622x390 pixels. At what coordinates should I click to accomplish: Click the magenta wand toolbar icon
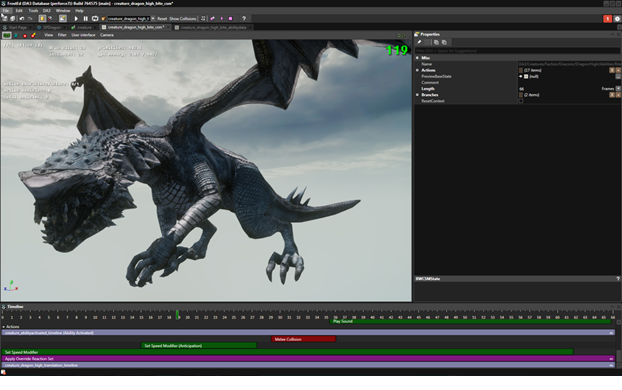tap(213, 19)
